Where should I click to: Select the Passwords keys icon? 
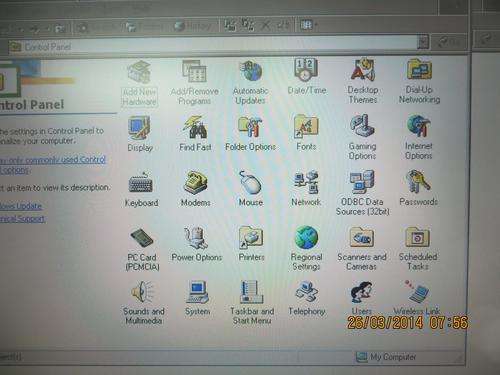point(418,182)
